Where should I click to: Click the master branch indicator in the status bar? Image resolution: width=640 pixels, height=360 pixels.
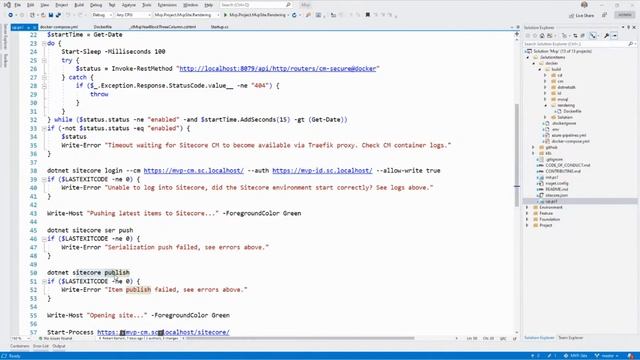pyautogui.click(x=606, y=356)
